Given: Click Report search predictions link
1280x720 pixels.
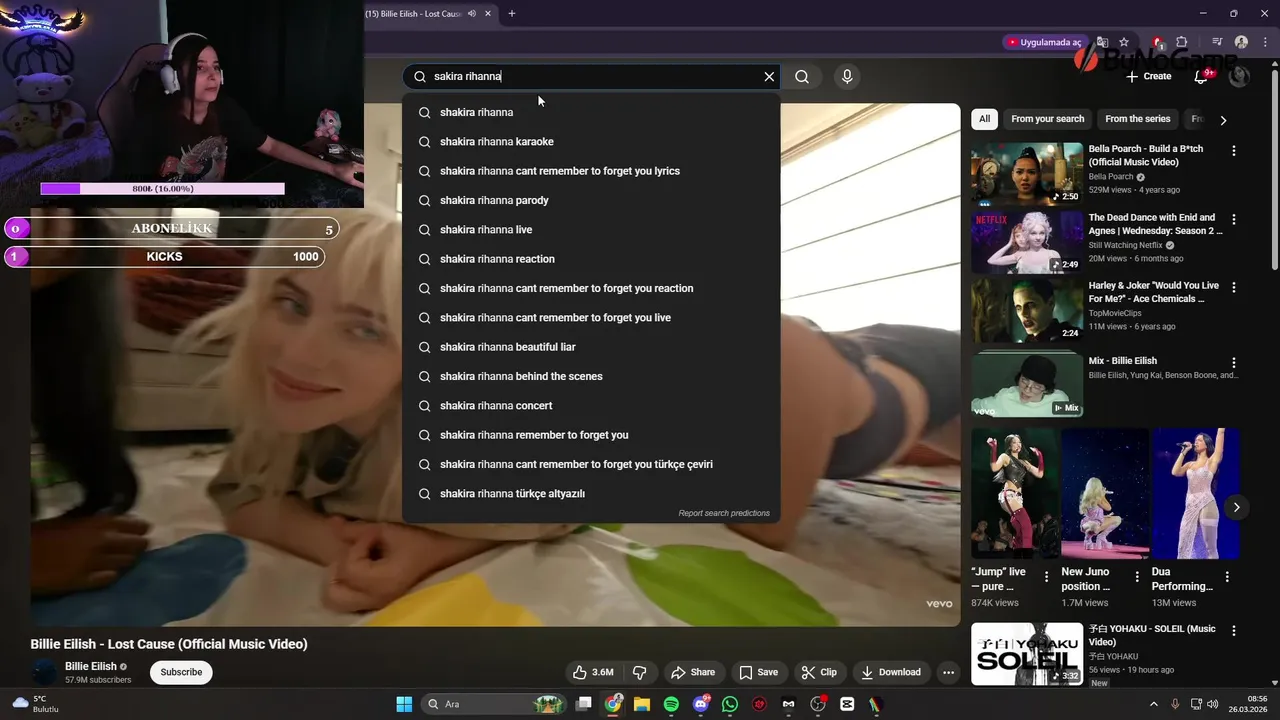Looking at the screenshot, I should [x=724, y=513].
